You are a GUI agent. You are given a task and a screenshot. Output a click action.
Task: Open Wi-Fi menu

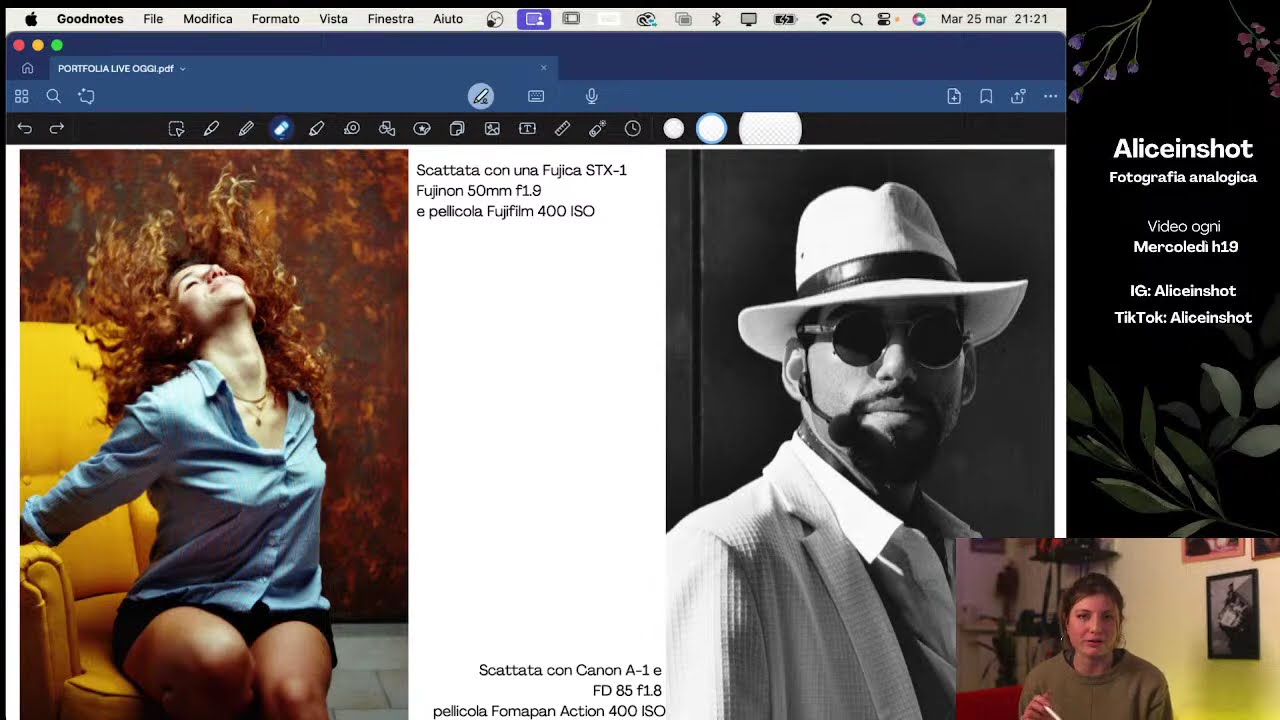pos(824,19)
